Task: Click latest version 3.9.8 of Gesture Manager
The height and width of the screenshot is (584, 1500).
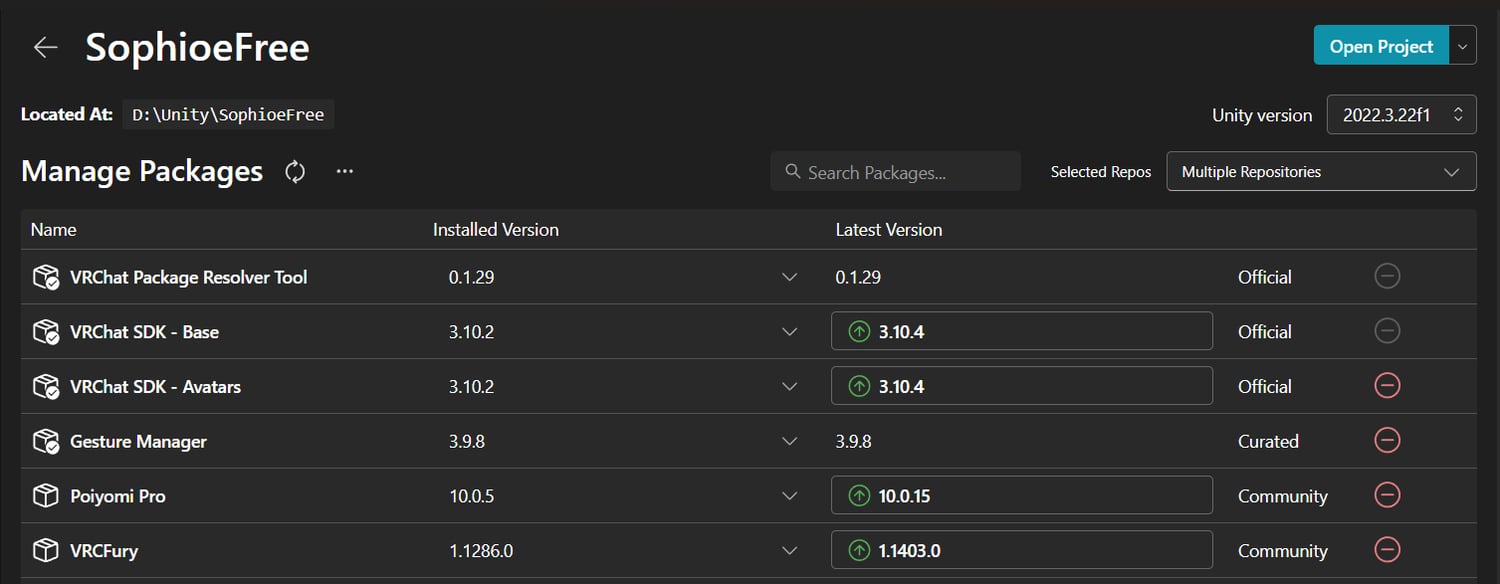Action: 853,441
